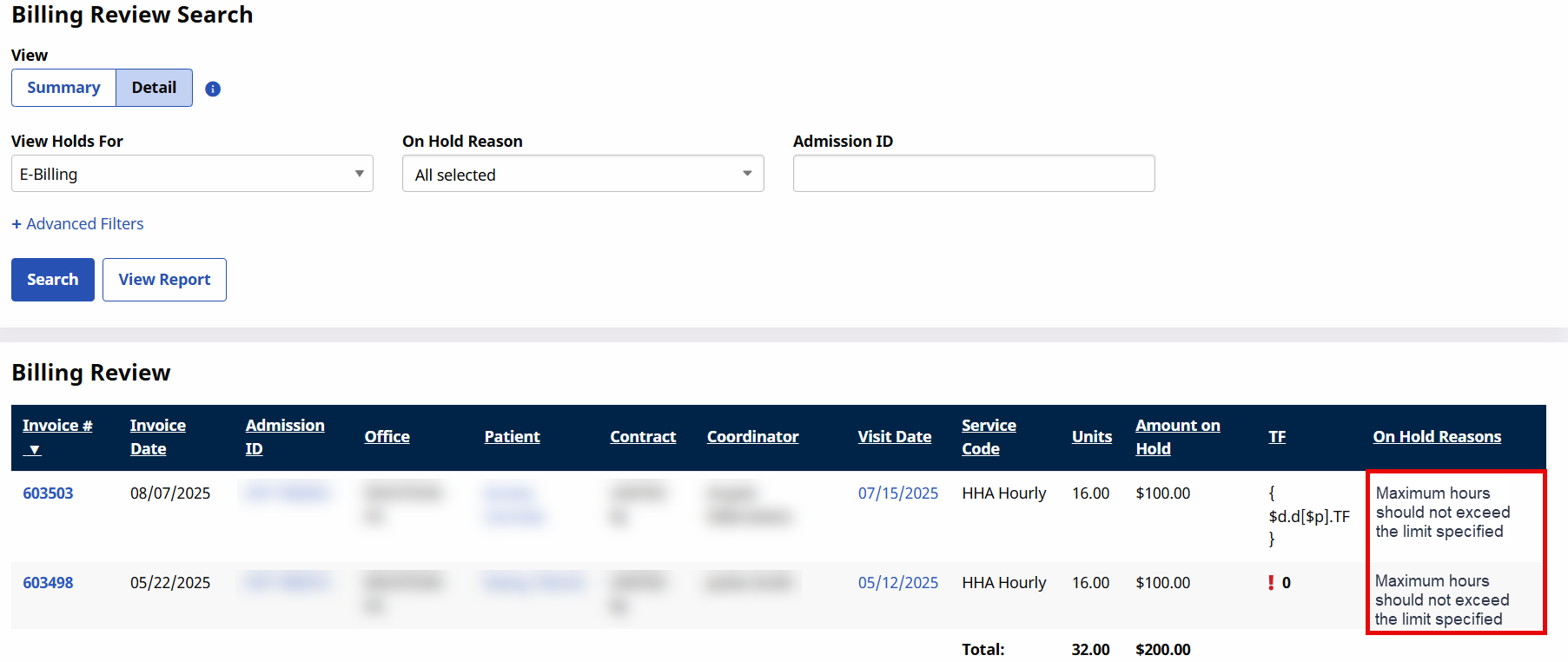Screen dimensions: 1568x662
Task: Click the Search button
Action: (52, 280)
